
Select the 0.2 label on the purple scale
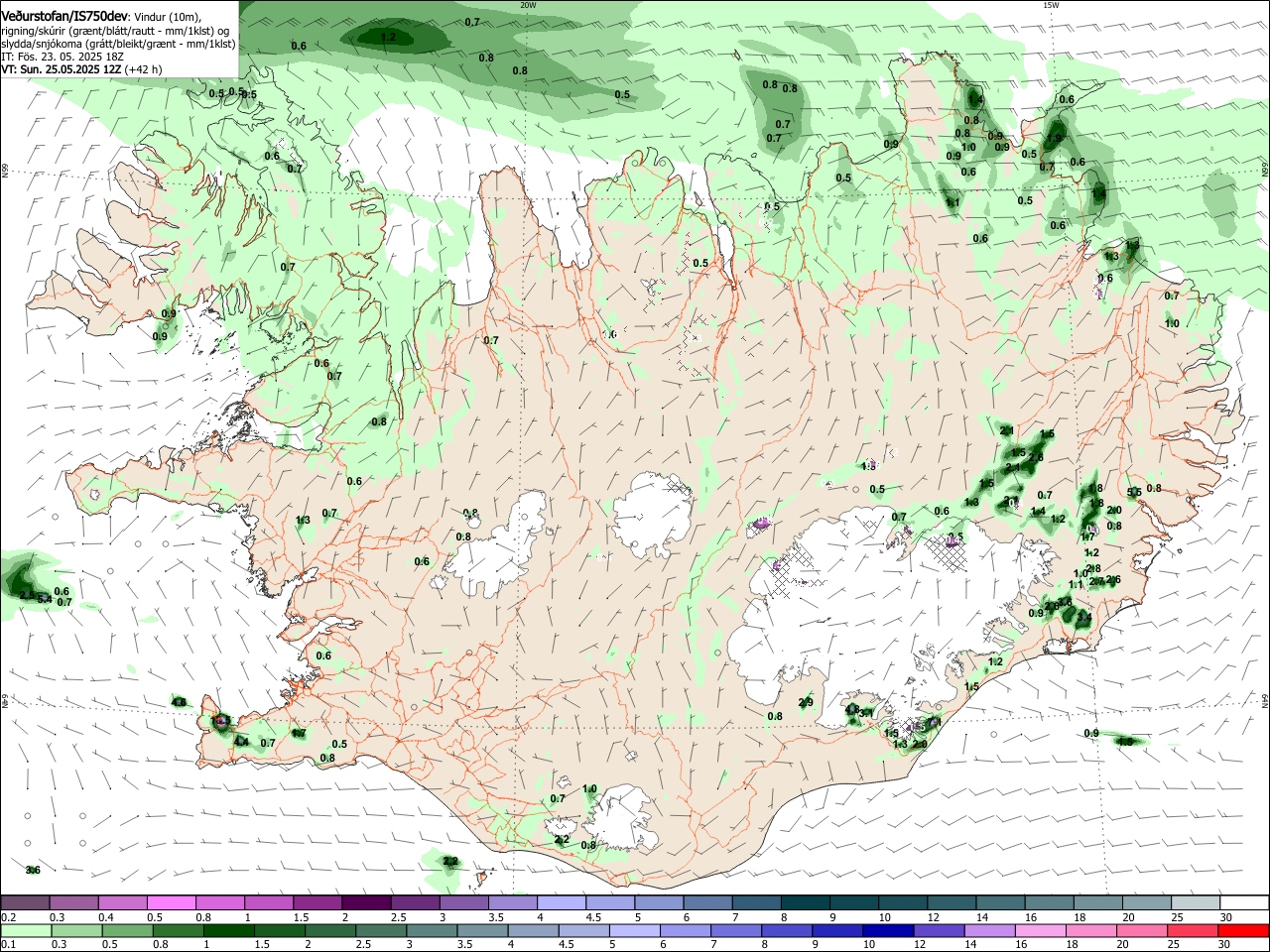click(8, 917)
